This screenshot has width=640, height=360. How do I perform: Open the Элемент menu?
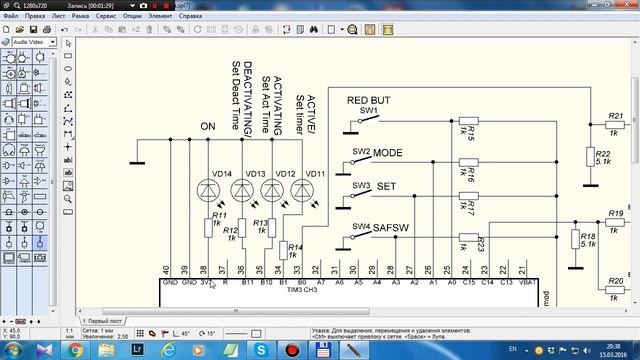coord(160,16)
